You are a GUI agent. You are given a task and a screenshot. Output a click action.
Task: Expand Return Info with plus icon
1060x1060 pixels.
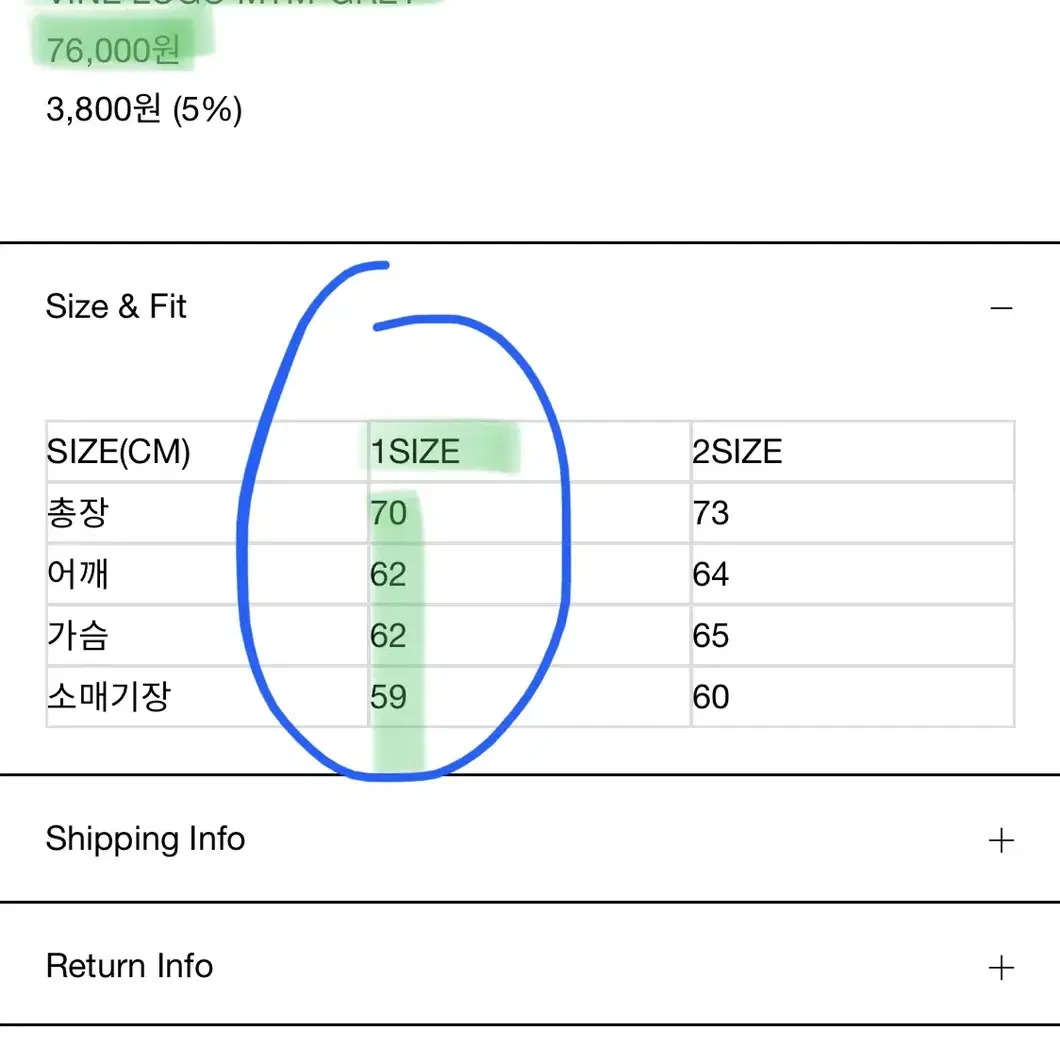1001,967
